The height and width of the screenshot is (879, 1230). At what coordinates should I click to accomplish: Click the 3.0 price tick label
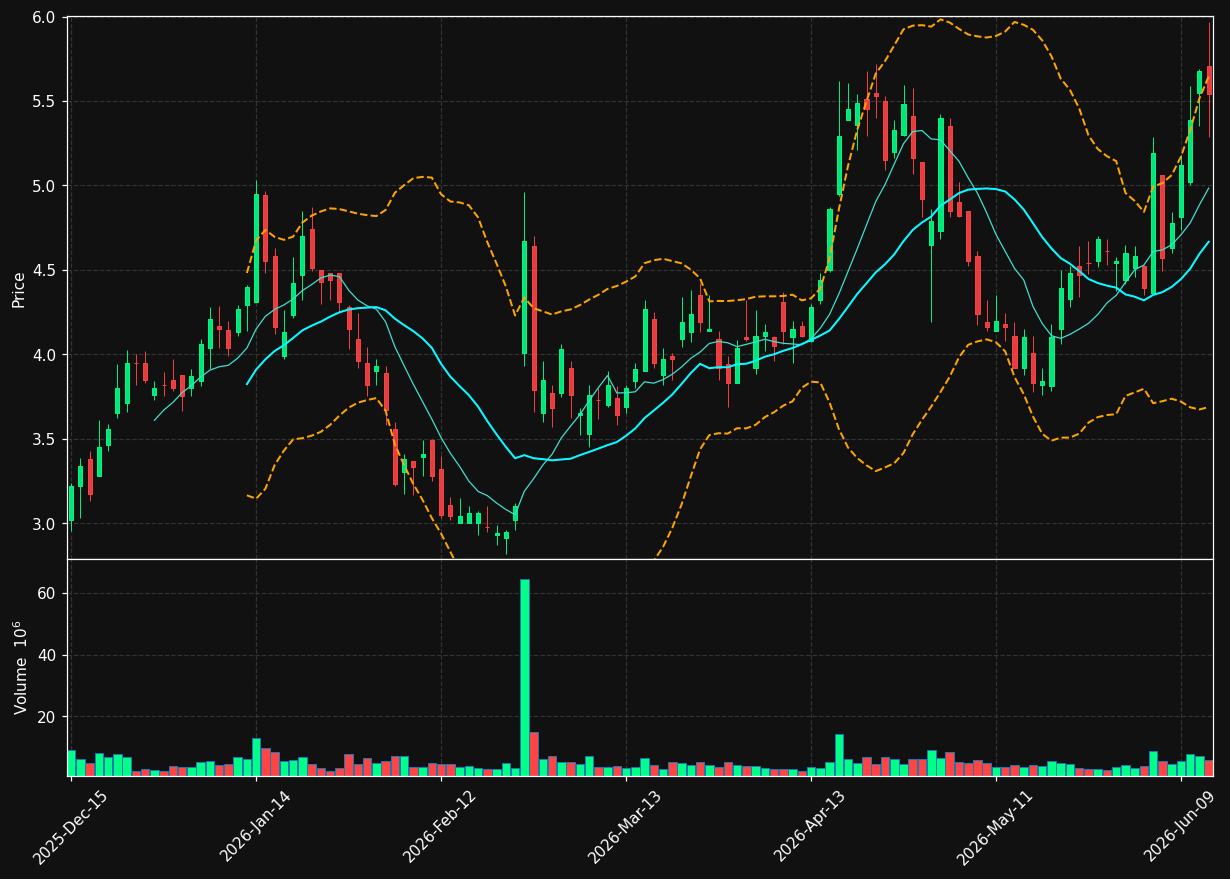[x=44, y=524]
